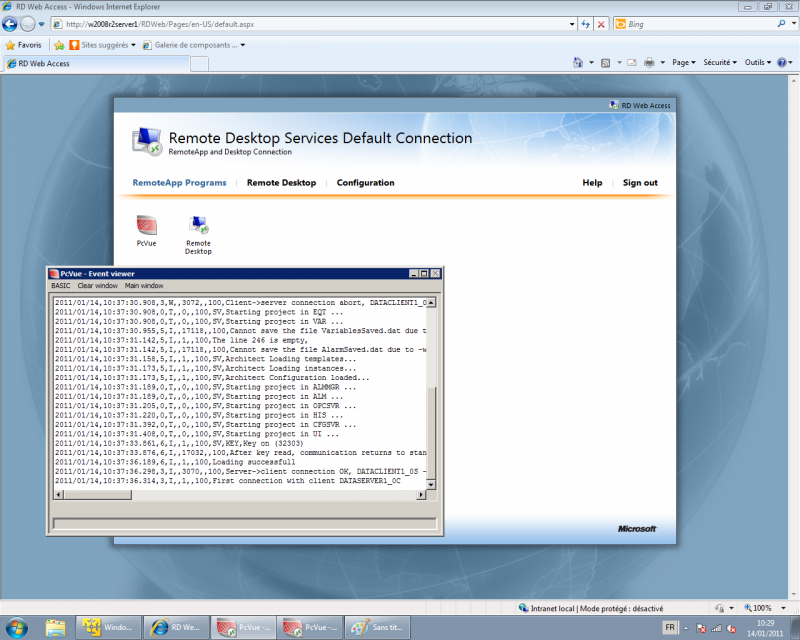The width and height of the screenshot is (800, 640).
Task: Launch the PcVue RemoteApp program icon
Action: point(146,231)
